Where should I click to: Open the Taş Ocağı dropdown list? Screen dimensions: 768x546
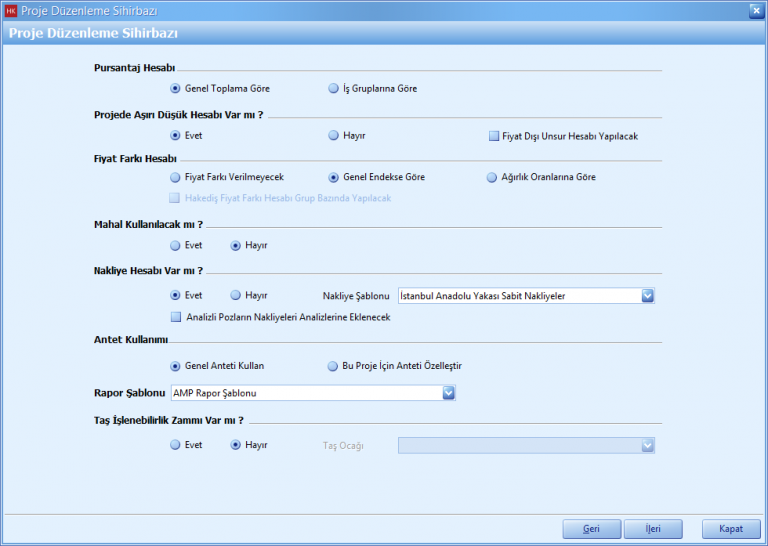point(647,445)
